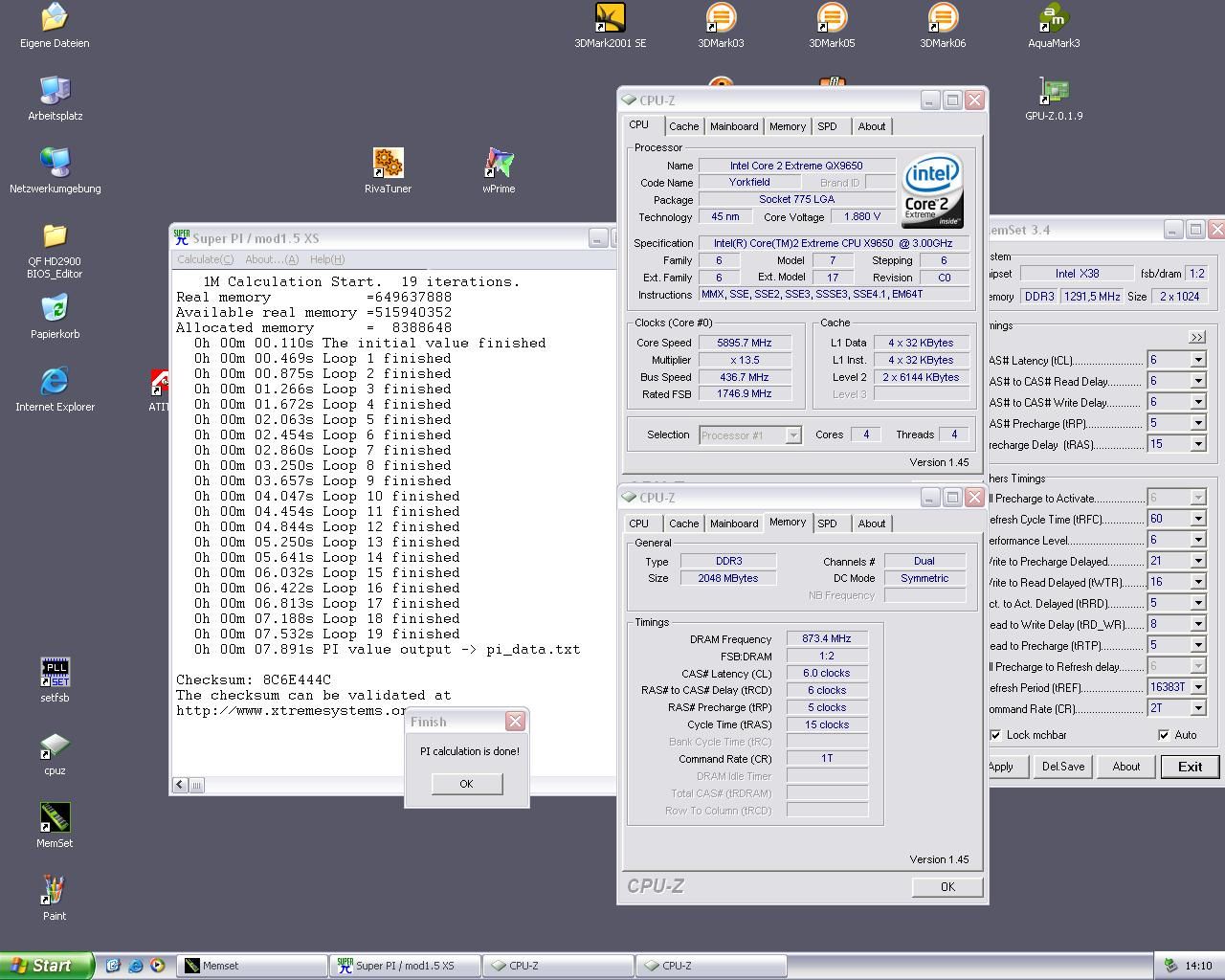The width and height of the screenshot is (1225, 980).
Task: Click OK in the Finish dialog
Action: point(466,784)
